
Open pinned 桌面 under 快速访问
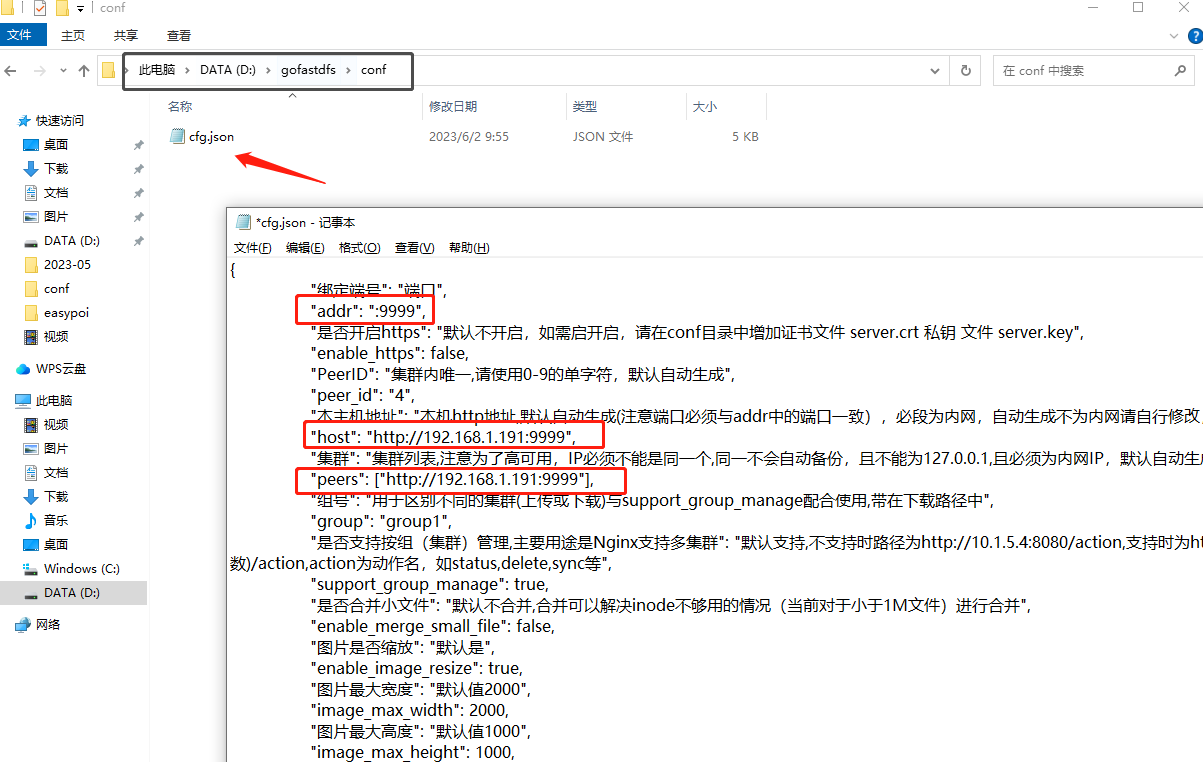pos(56,144)
